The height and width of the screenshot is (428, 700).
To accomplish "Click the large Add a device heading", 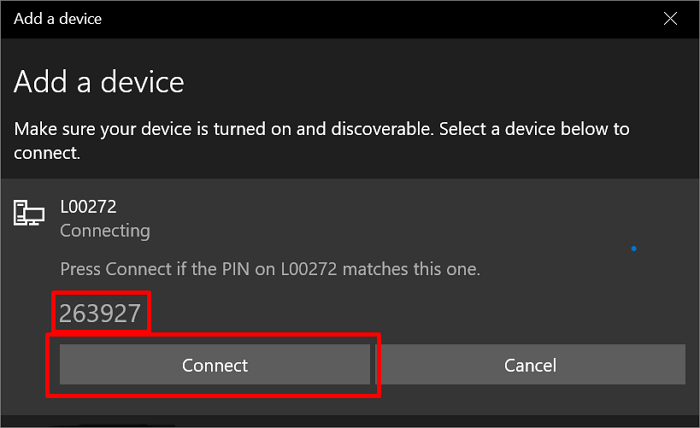I will tap(99, 81).
